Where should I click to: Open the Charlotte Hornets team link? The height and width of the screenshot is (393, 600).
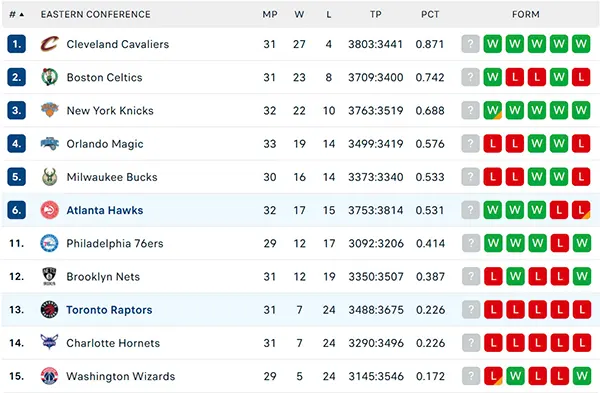[113, 343]
